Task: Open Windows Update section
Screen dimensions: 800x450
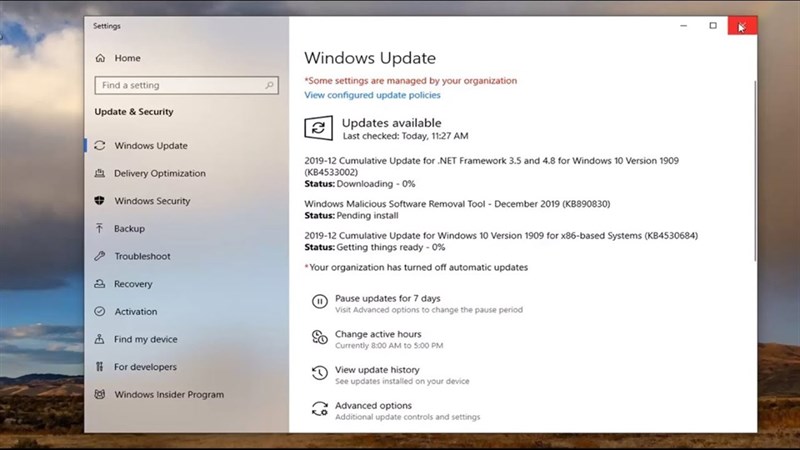Action: click(151, 145)
